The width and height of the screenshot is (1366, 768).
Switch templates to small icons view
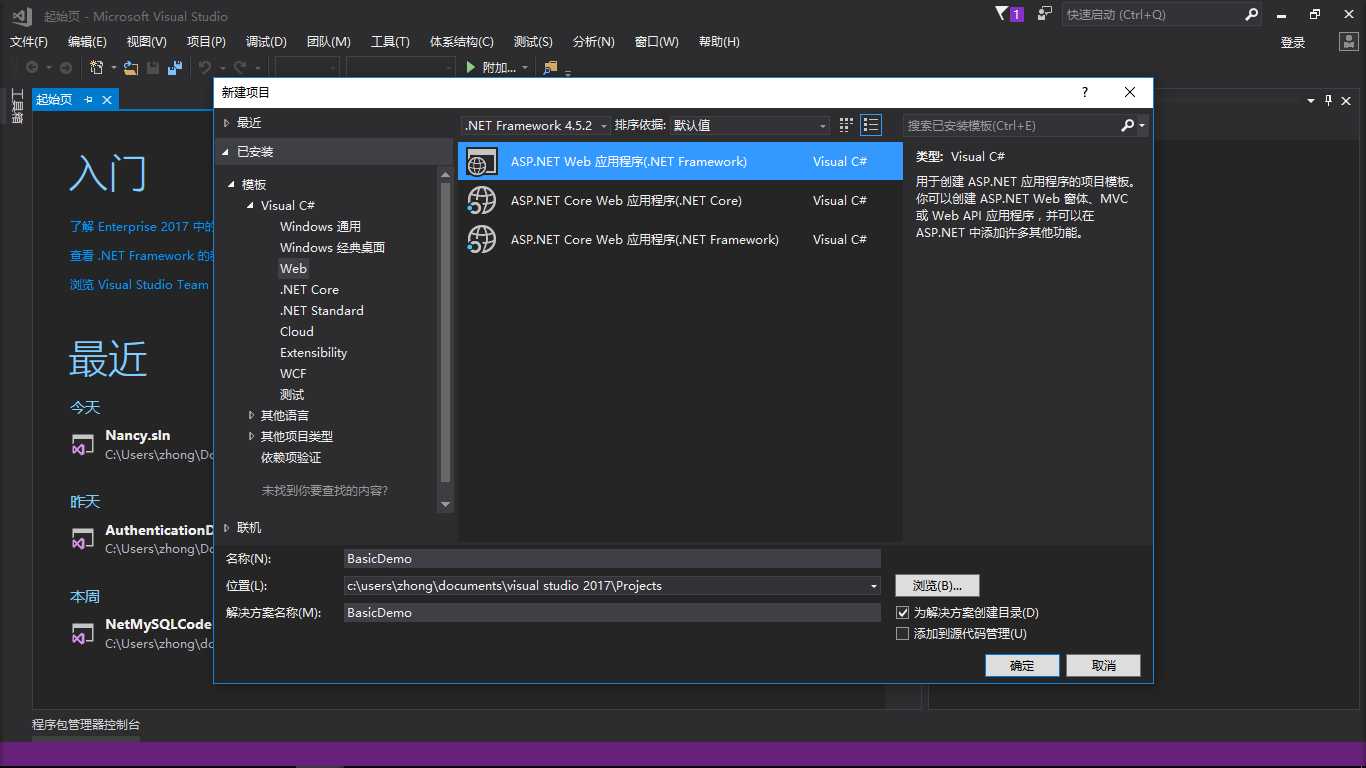pyautogui.click(x=846, y=125)
